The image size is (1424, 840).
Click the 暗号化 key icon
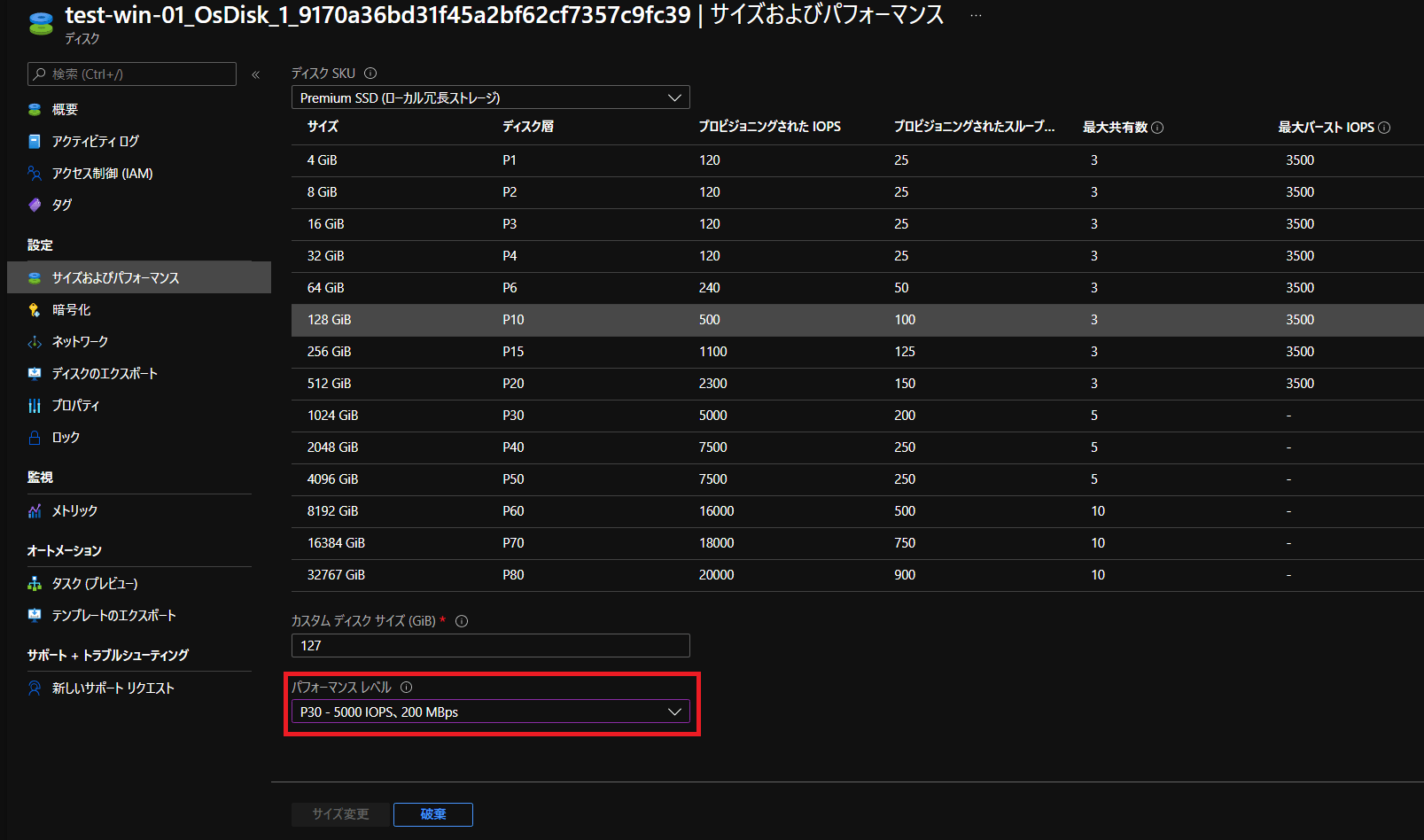click(x=35, y=310)
